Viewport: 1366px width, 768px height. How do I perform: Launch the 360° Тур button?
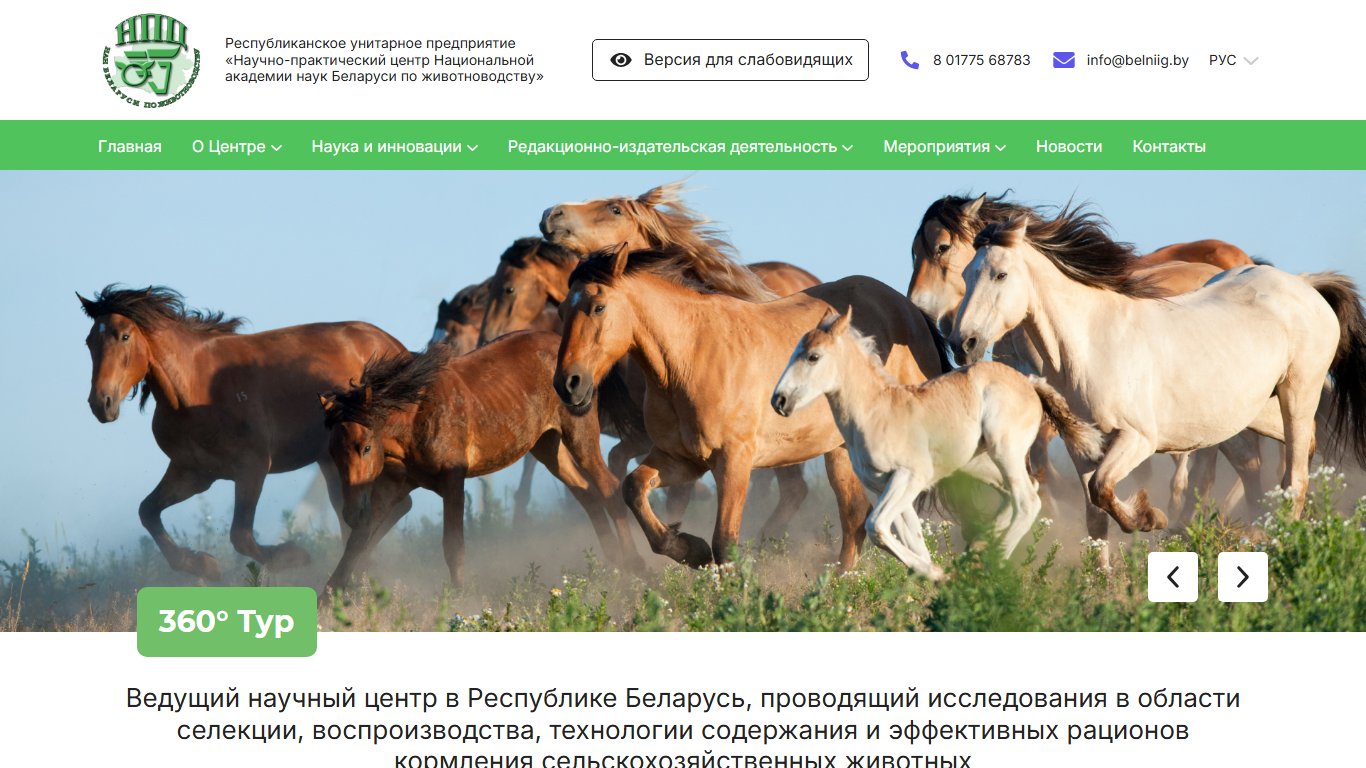coord(227,622)
